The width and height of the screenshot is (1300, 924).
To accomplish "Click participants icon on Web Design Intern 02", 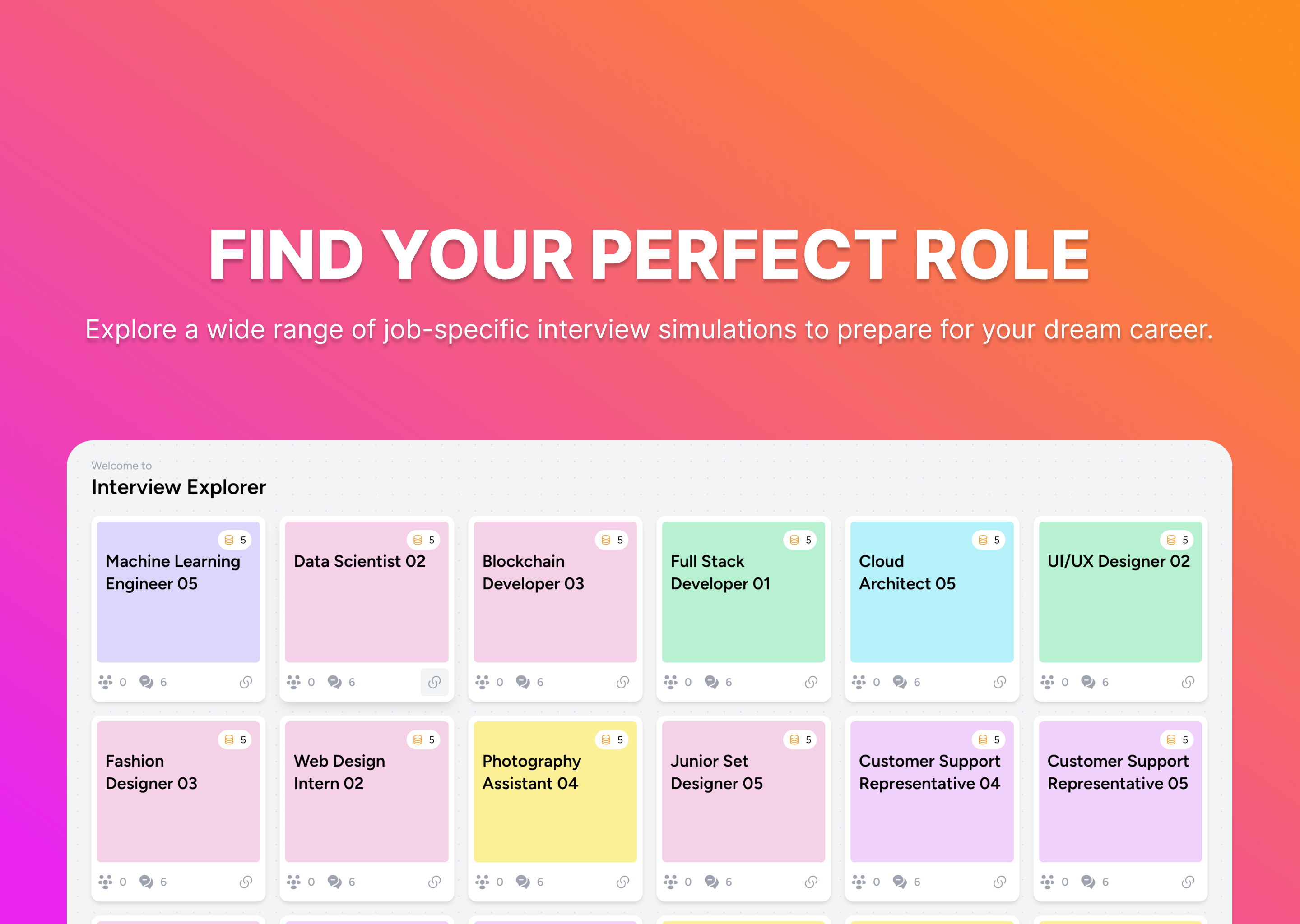I will tap(294, 881).
